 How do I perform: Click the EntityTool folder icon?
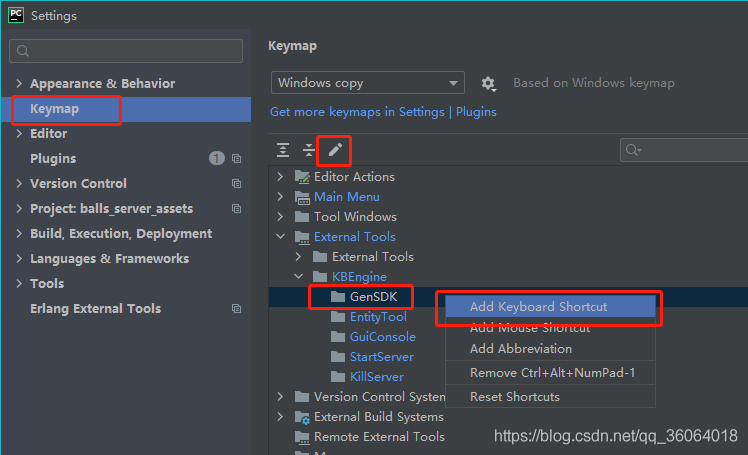point(338,317)
